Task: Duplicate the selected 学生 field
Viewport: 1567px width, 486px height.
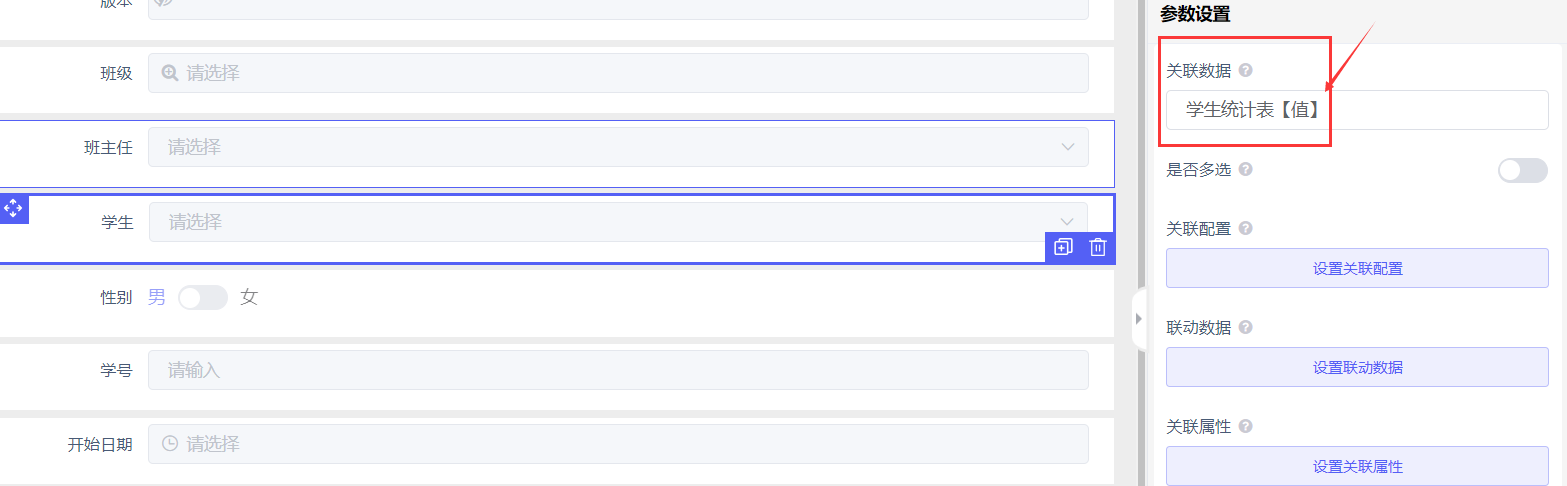Action: (x=1063, y=247)
